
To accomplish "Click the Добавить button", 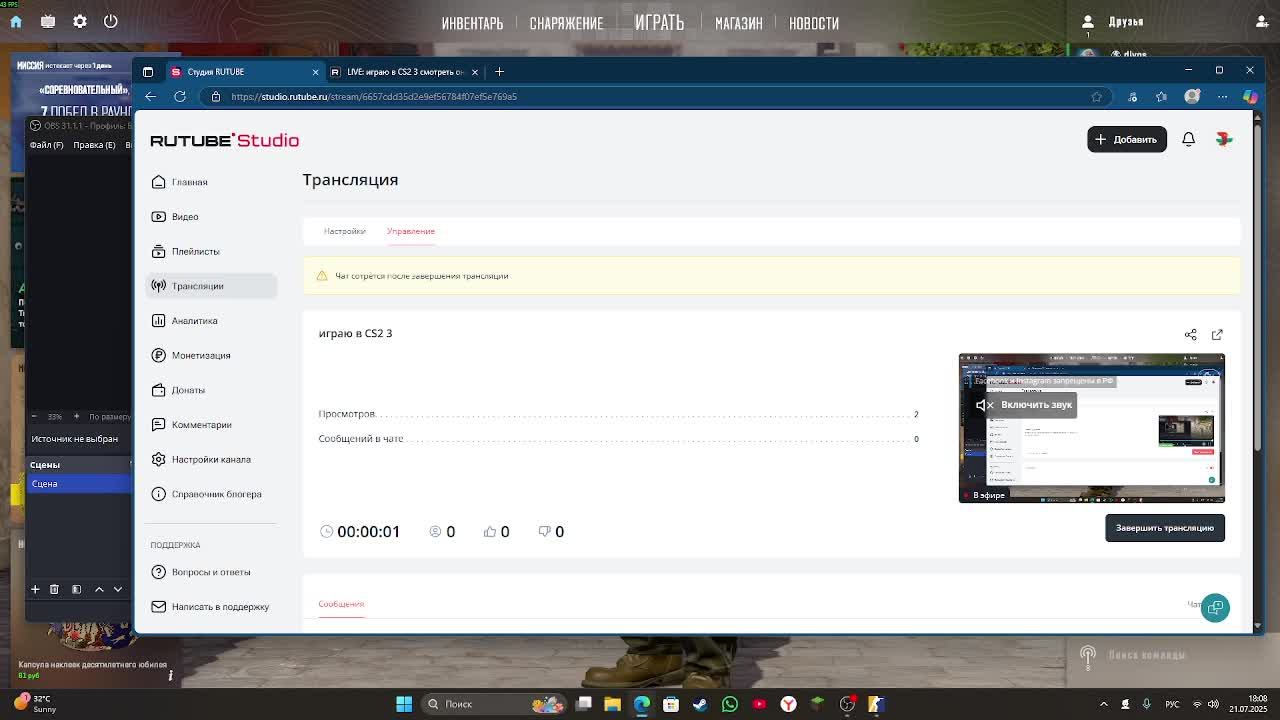I will pos(1127,139).
